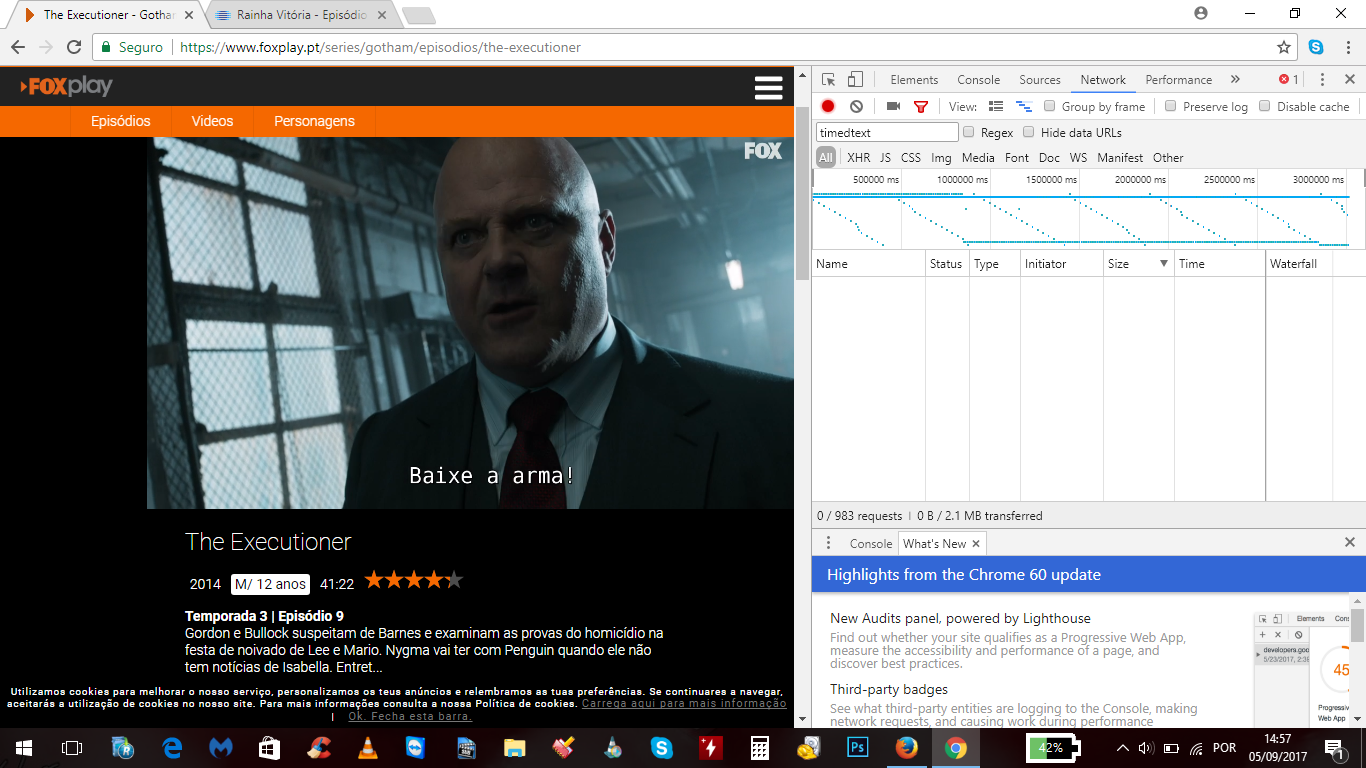Open the Personagens menu item
This screenshot has height=768, width=1366.
pos(315,121)
